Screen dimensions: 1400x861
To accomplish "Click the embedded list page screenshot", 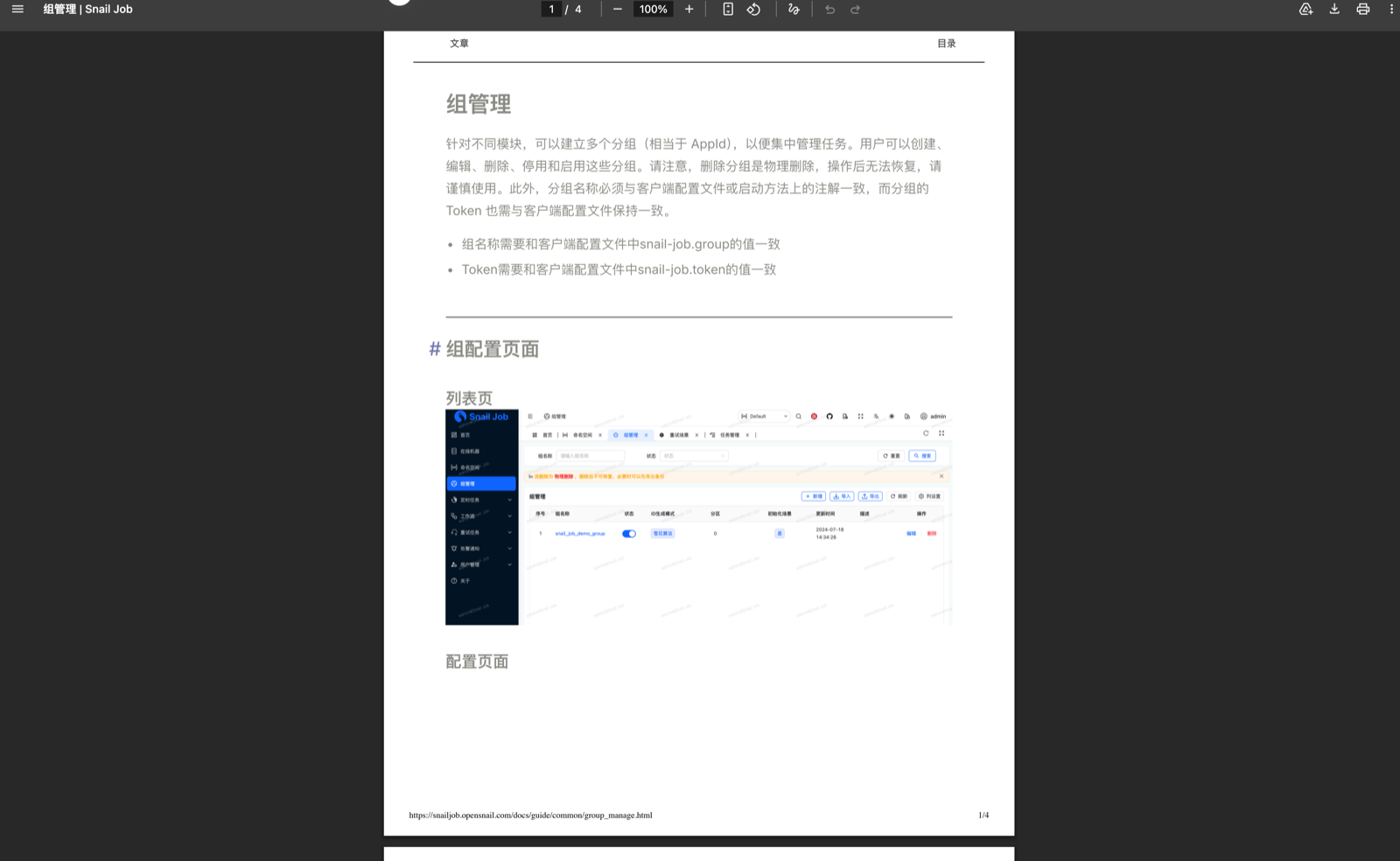I will (698, 517).
